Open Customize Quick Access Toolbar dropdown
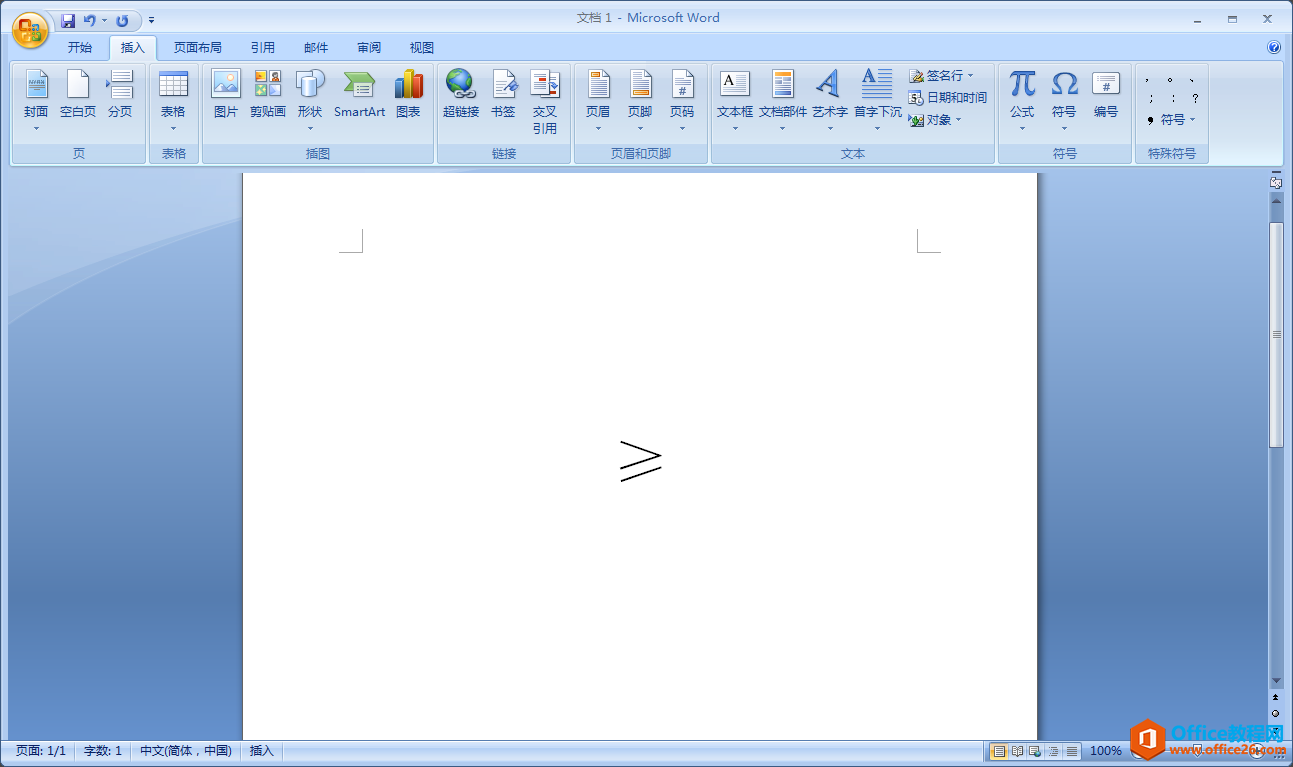1293x767 pixels. (x=151, y=20)
